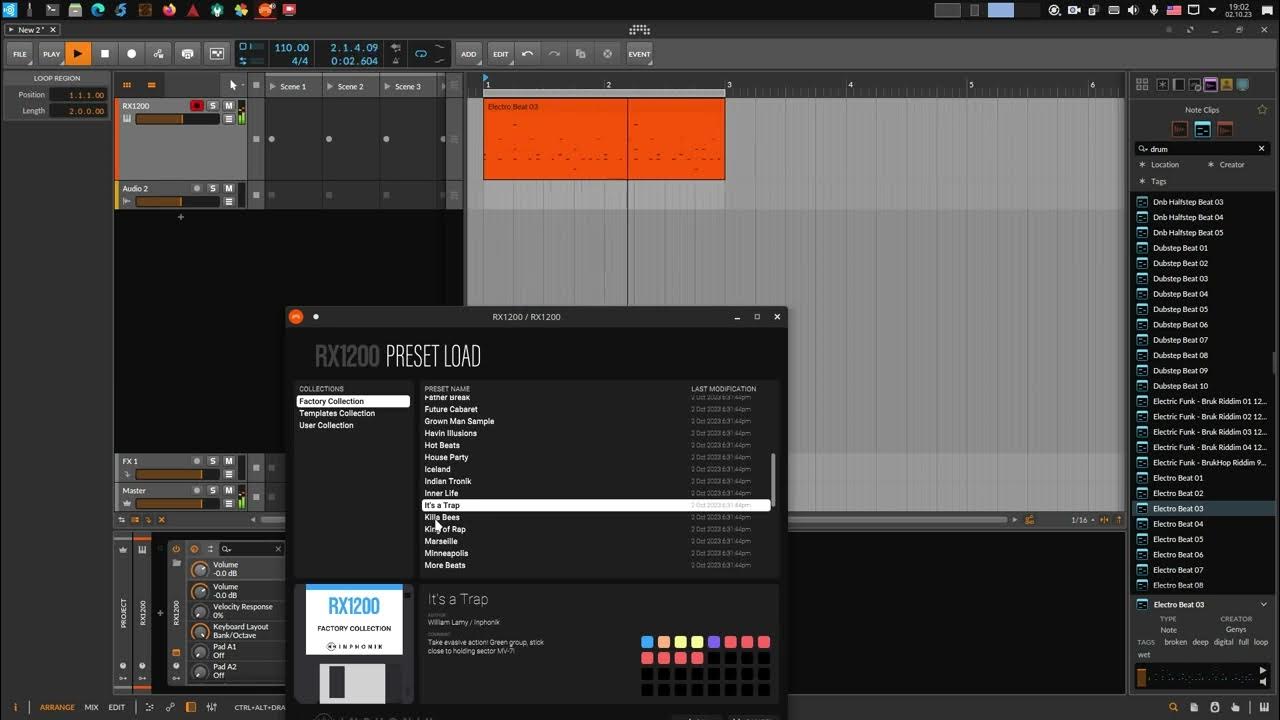Click the delete icon in edit toolbar

(x=607, y=54)
